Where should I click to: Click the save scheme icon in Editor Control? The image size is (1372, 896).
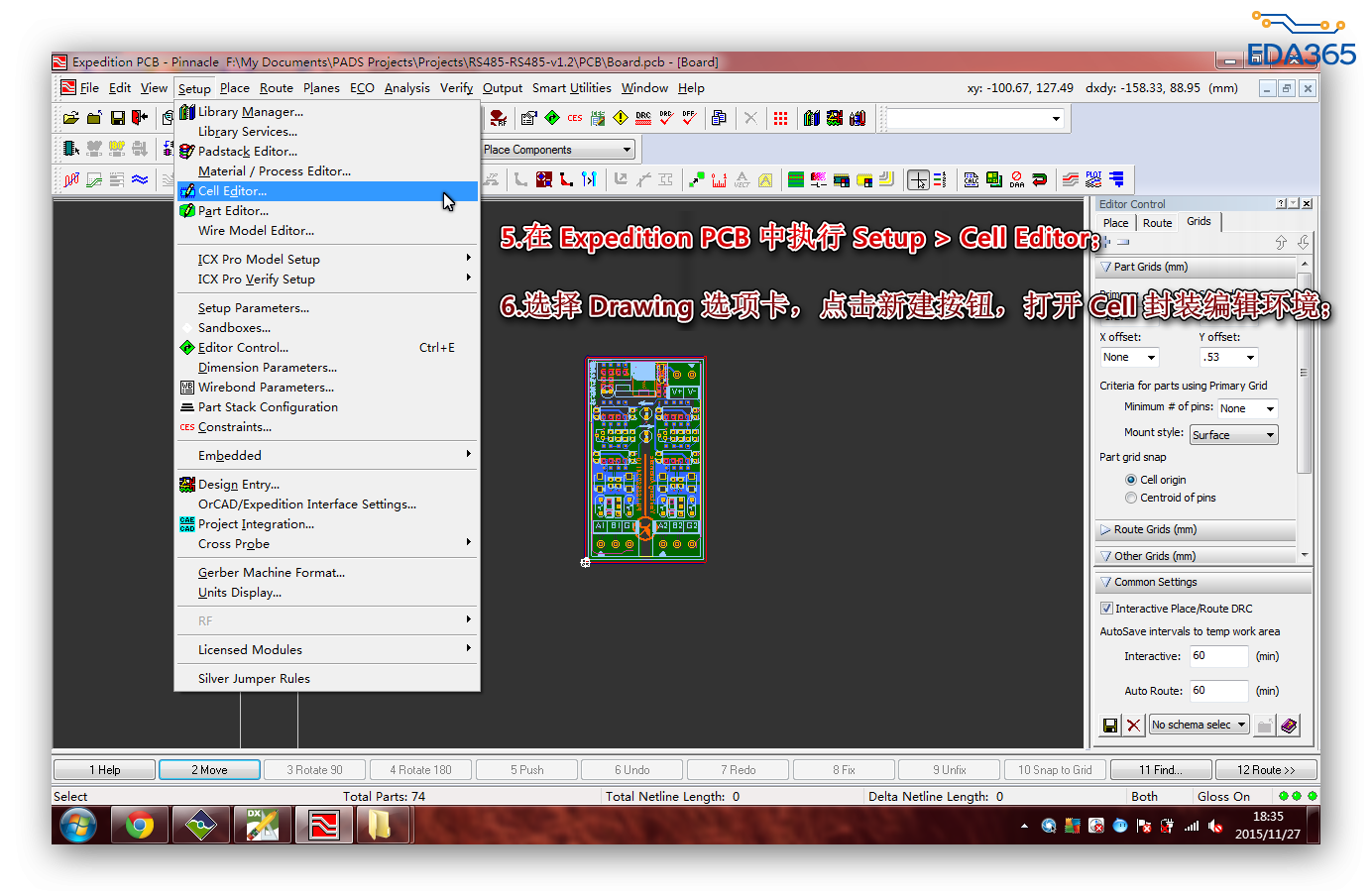pos(1110,726)
